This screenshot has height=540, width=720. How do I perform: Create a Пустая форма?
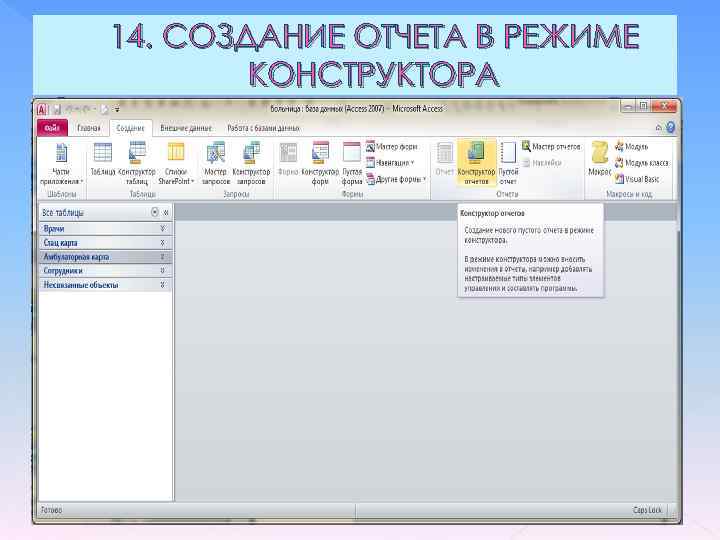click(352, 164)
